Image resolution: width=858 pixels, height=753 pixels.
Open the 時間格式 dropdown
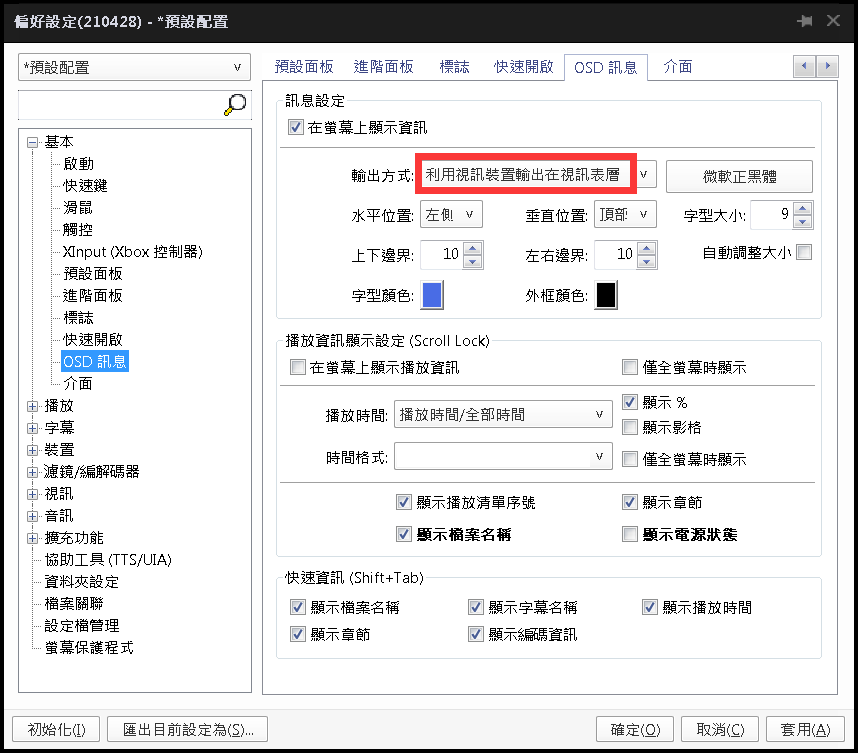503,456
